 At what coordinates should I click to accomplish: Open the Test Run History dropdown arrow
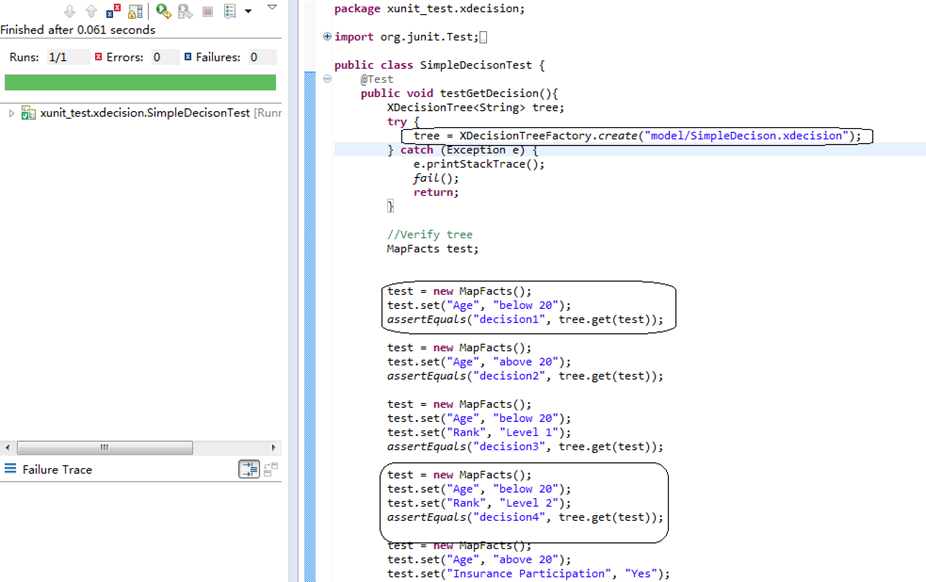tap(248, 11)
